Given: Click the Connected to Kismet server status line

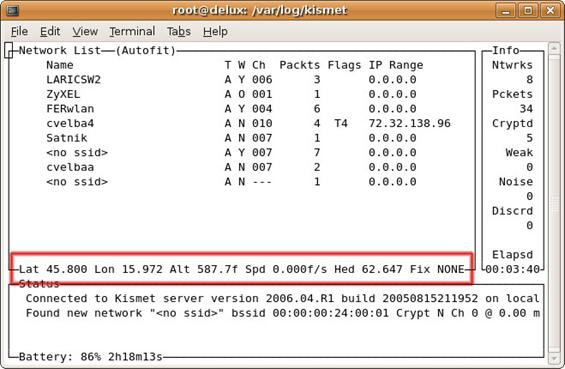Looking at the screenshot, I should pyautogui.click(x=282, y=299).
